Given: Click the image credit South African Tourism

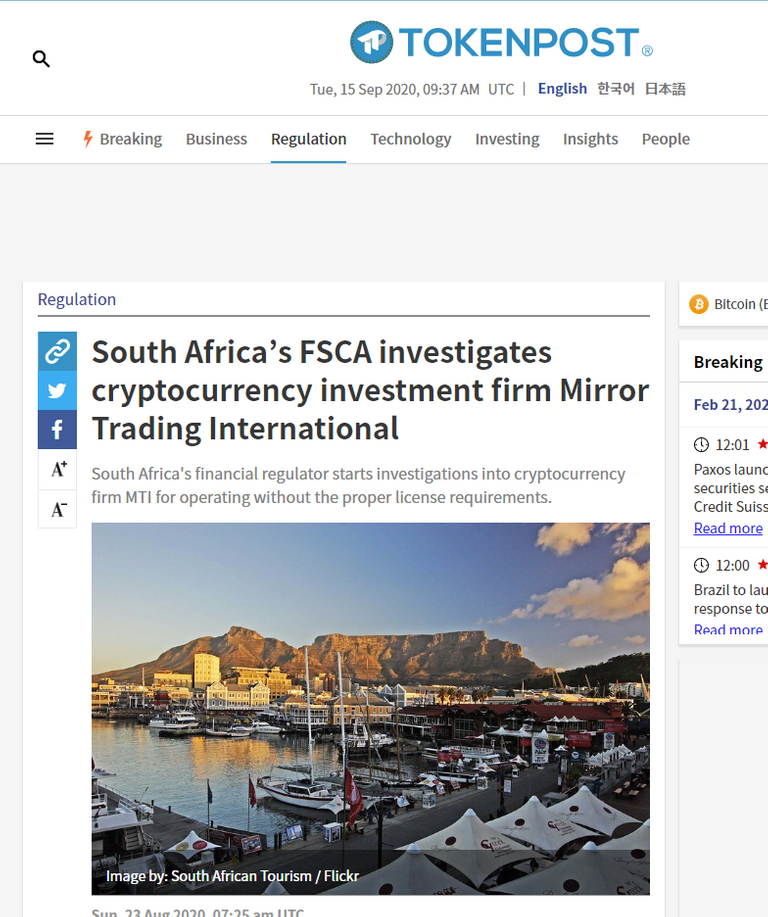Looking at the screenshot, I should pos(232,876).
